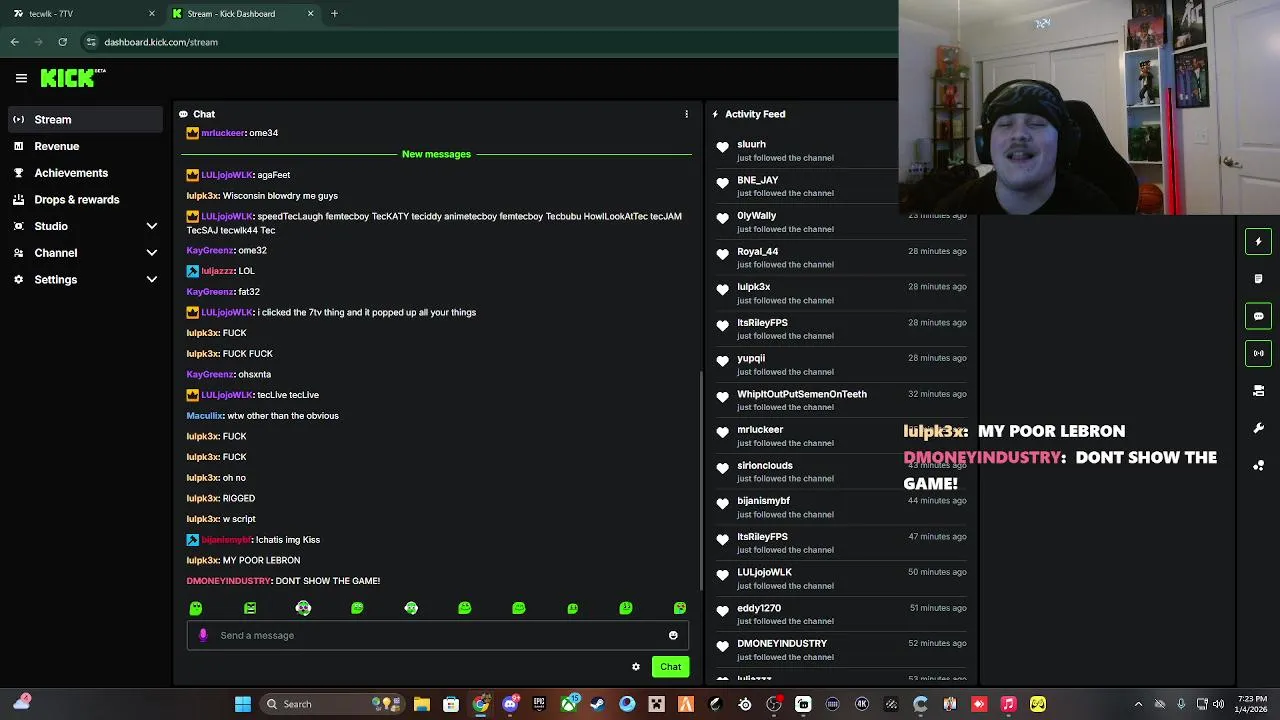Toggle the chat bubble panel icon in right rail
1280x720 pixels.
(x=1258, y=316)
